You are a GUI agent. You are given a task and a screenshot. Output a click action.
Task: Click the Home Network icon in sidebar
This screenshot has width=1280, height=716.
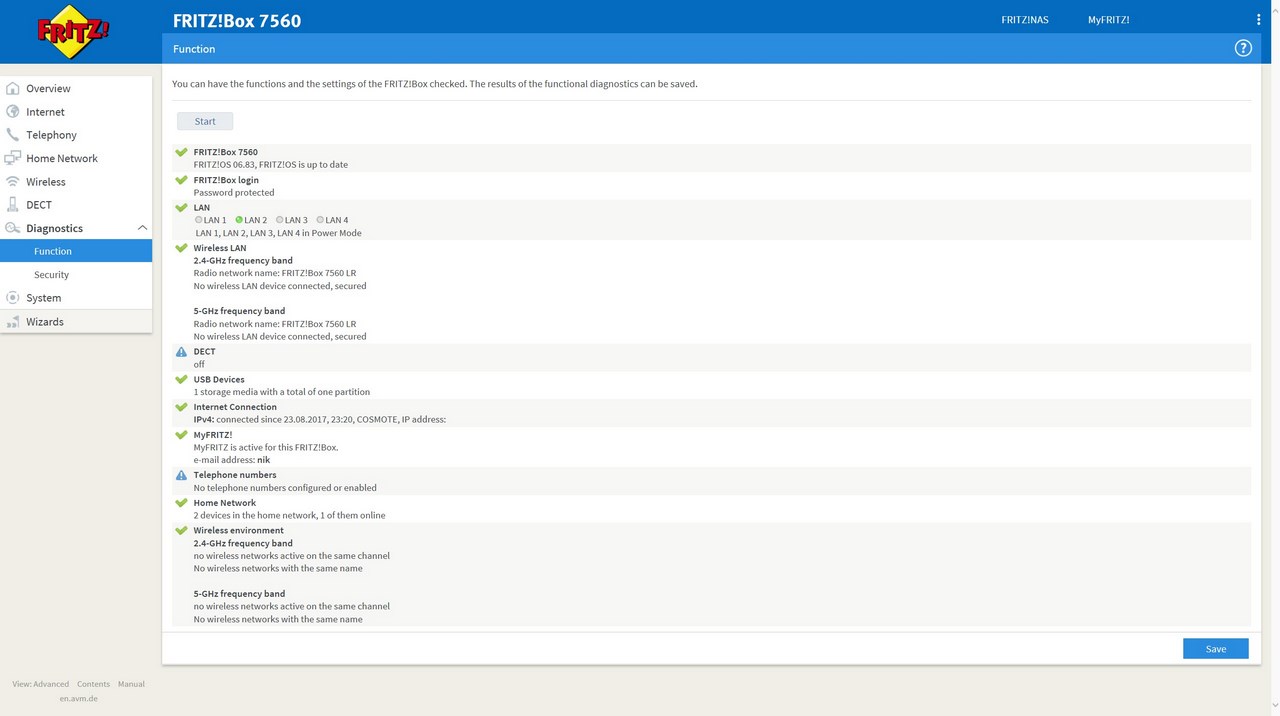(x=13, y=158)
